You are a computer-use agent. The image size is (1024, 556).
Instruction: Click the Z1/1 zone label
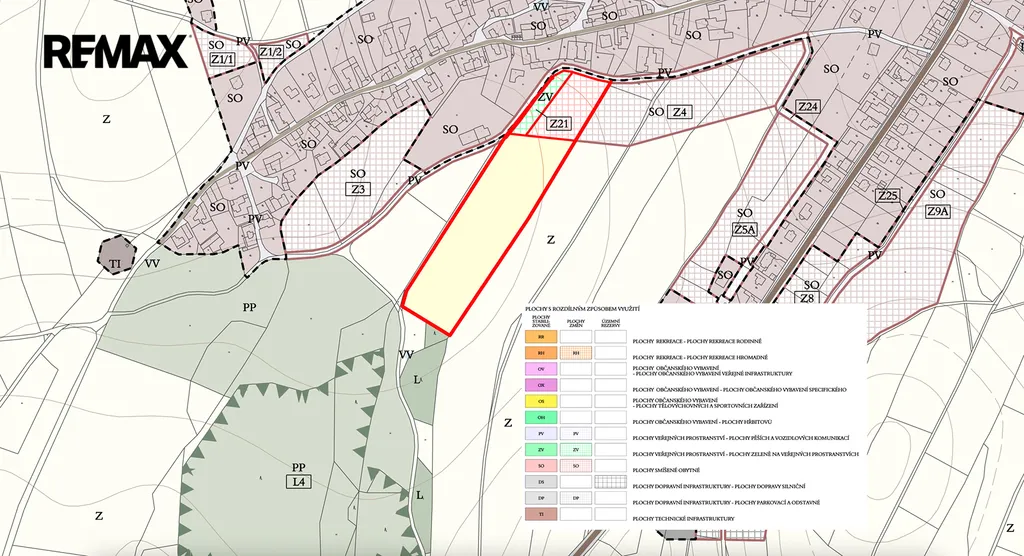point(222,60)
